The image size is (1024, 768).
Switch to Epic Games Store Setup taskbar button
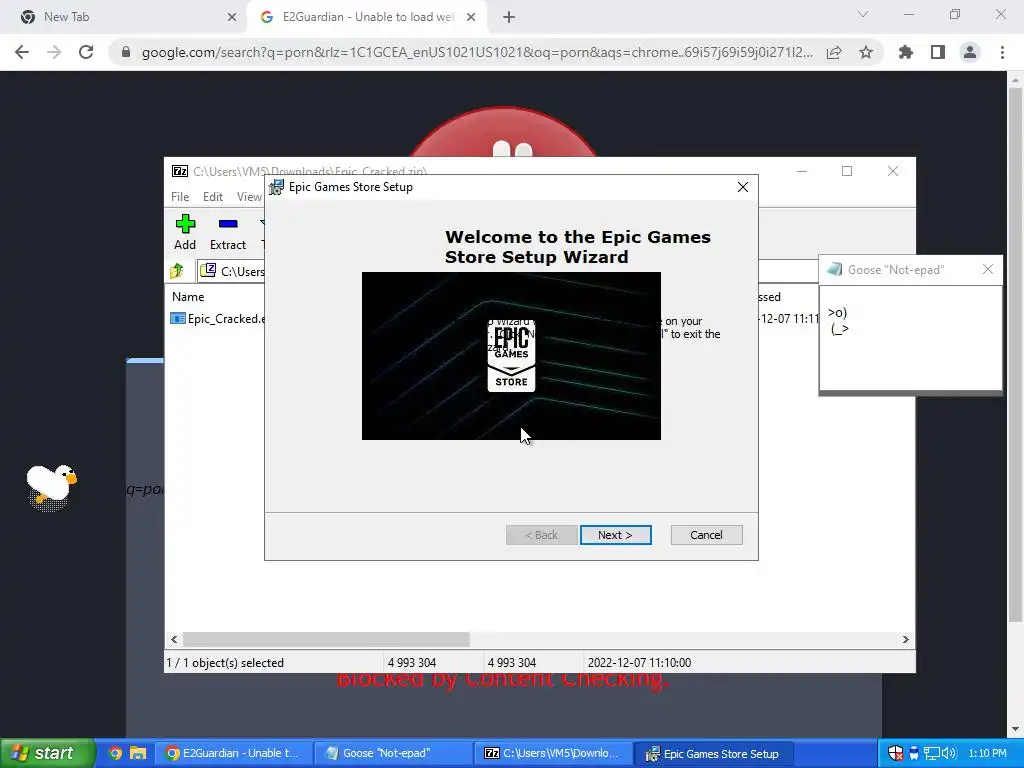712,753
